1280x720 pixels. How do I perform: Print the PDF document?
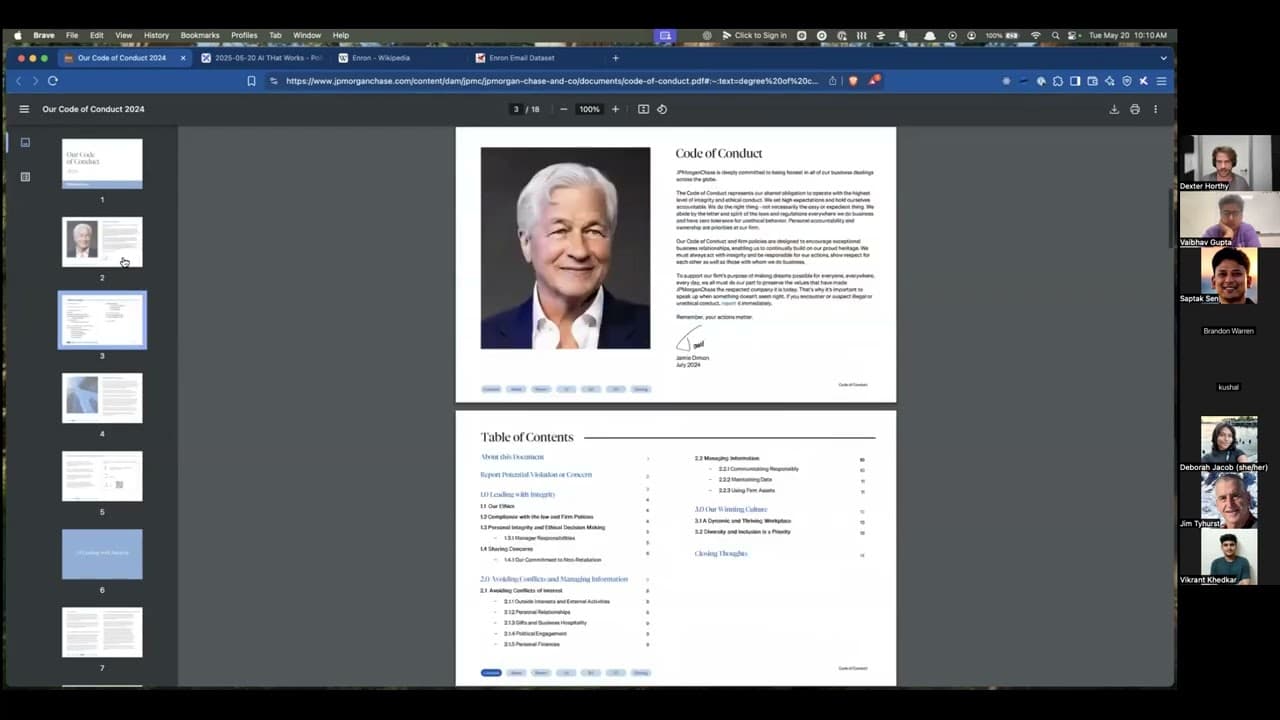click(x=1135, y=109)
